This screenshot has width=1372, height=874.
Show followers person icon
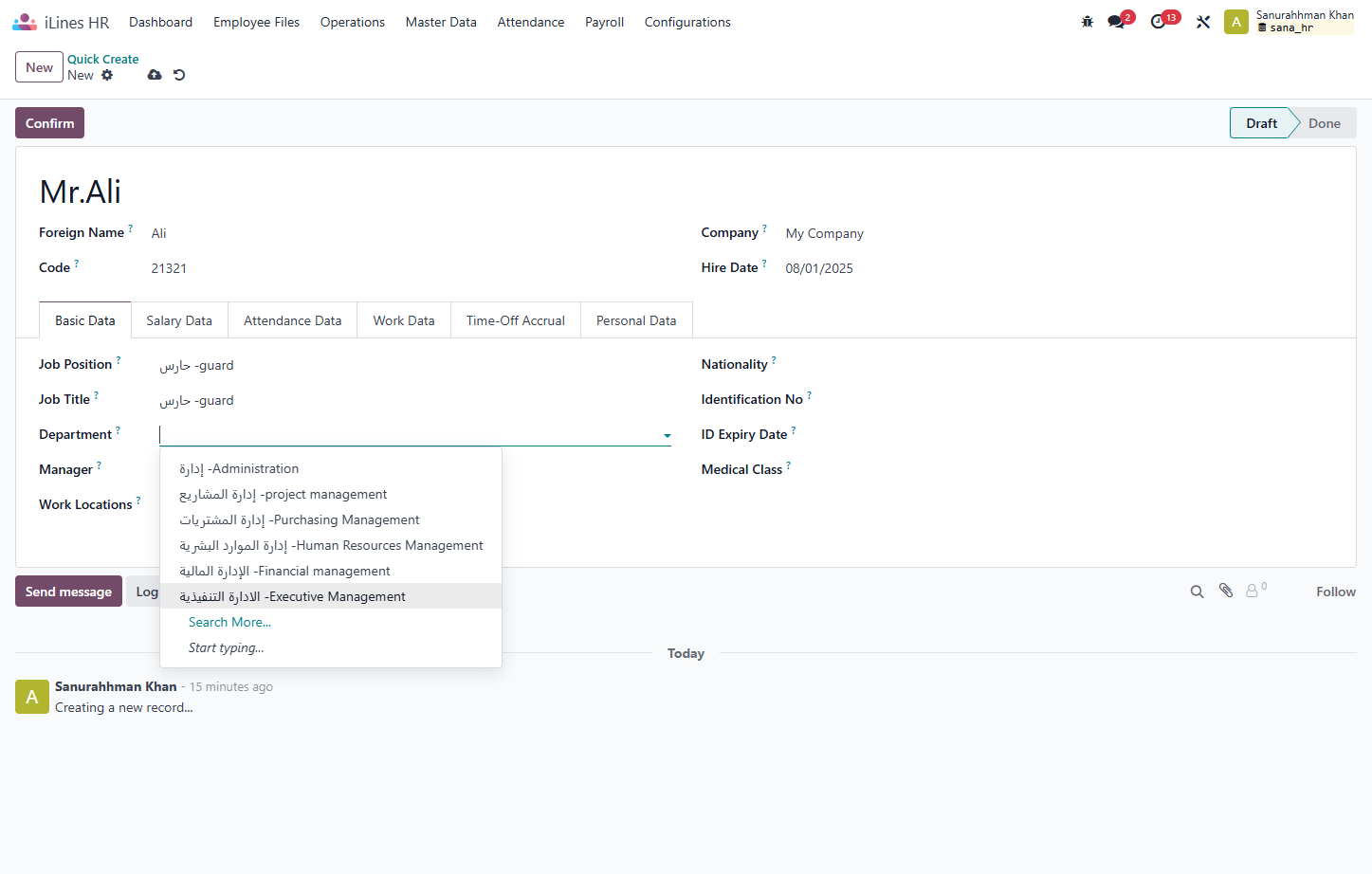(x=1255, y=591)
